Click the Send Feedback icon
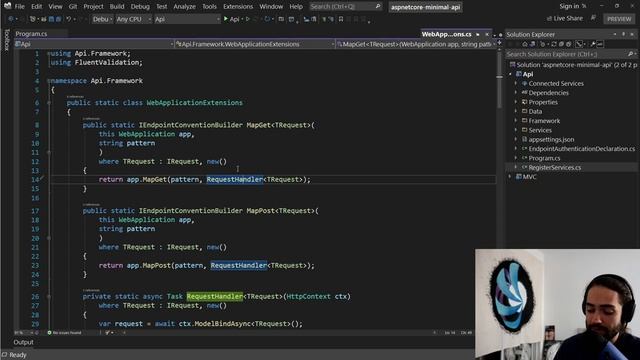Image resolution: width=640 pixels, height=360 pixels. [593, 18]
